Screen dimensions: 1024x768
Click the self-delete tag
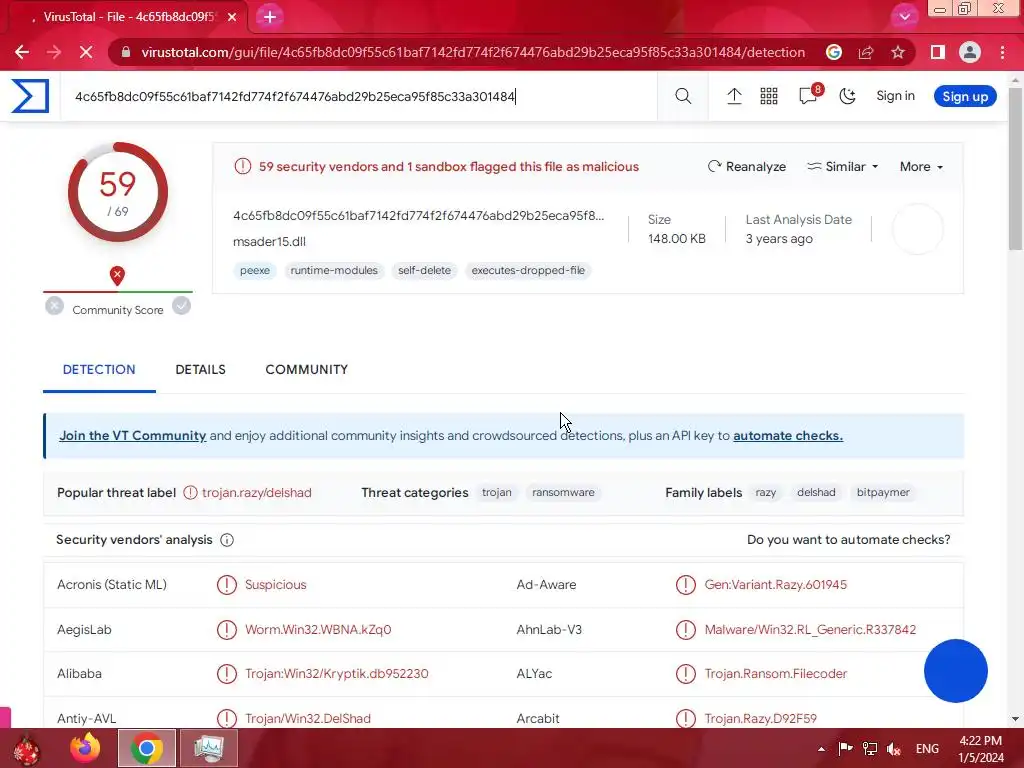tap(424, 270)
